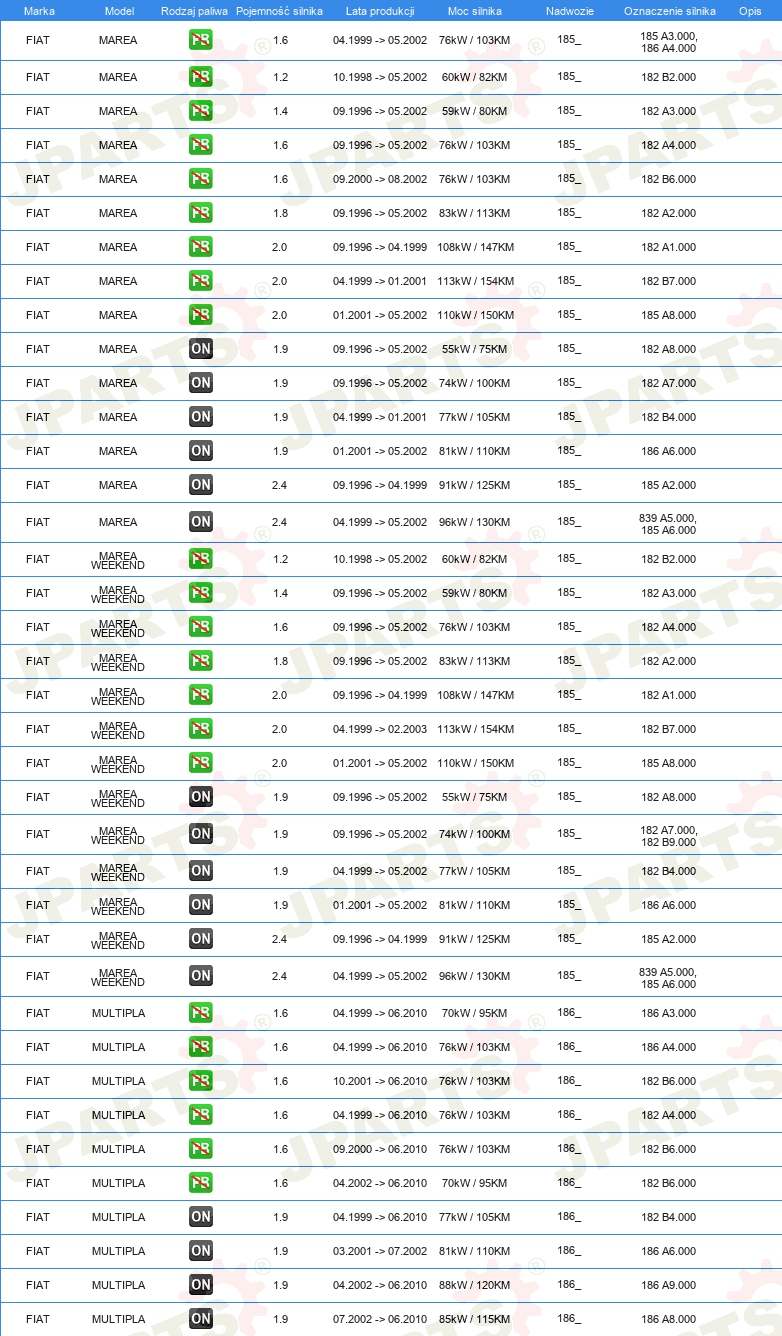Click power cell 88kW / 120KM
Viewport: 782px width, 1336px height.
[x=474, y=1285]
